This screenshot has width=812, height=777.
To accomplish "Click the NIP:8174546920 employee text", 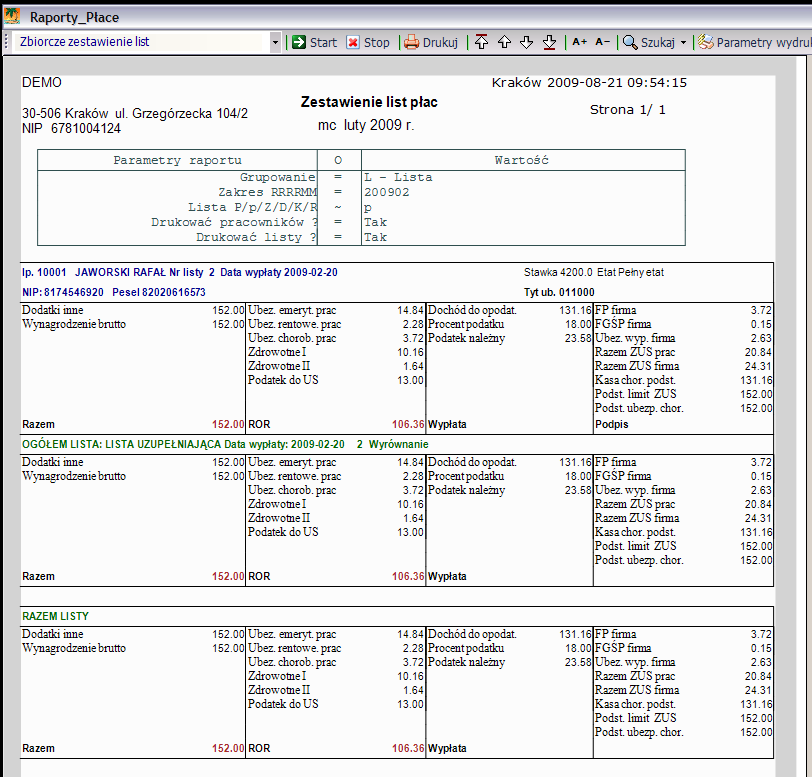I will [x=63, y=292].
